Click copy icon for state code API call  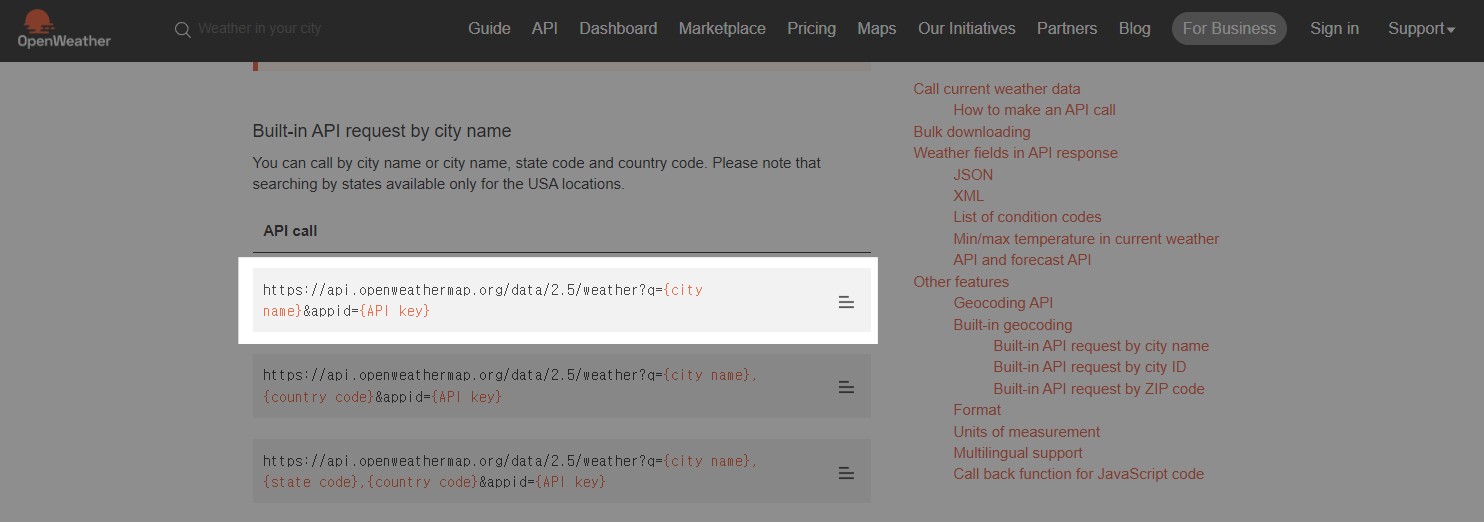coord(846,473)
